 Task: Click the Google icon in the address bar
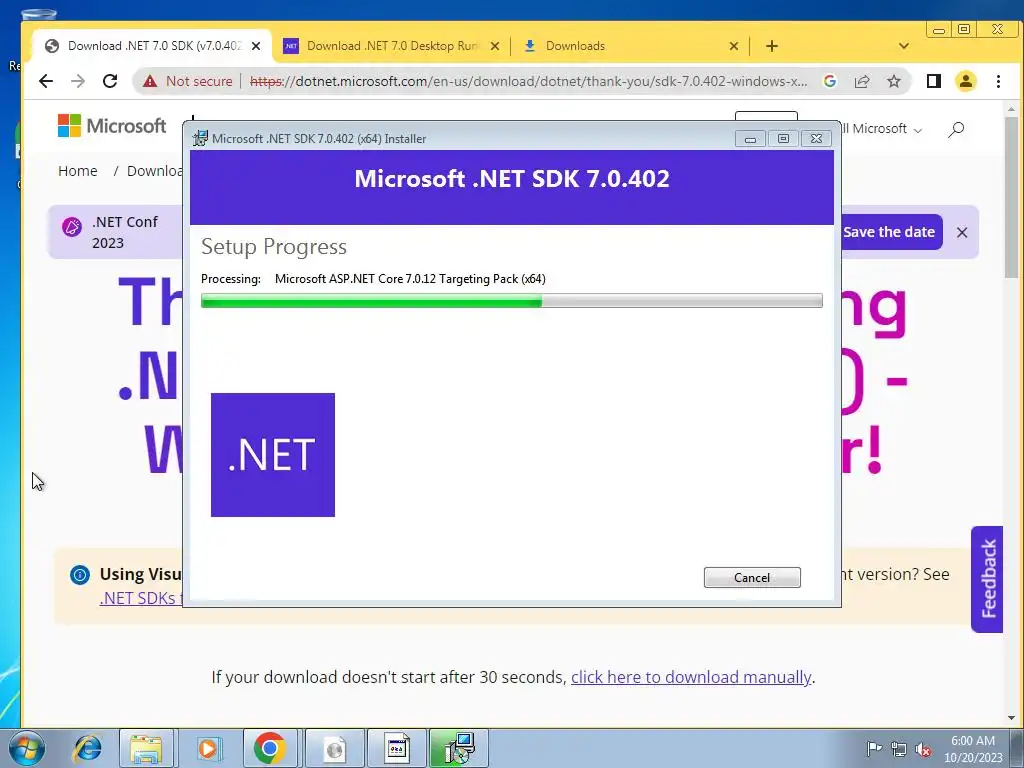[830, 81]
